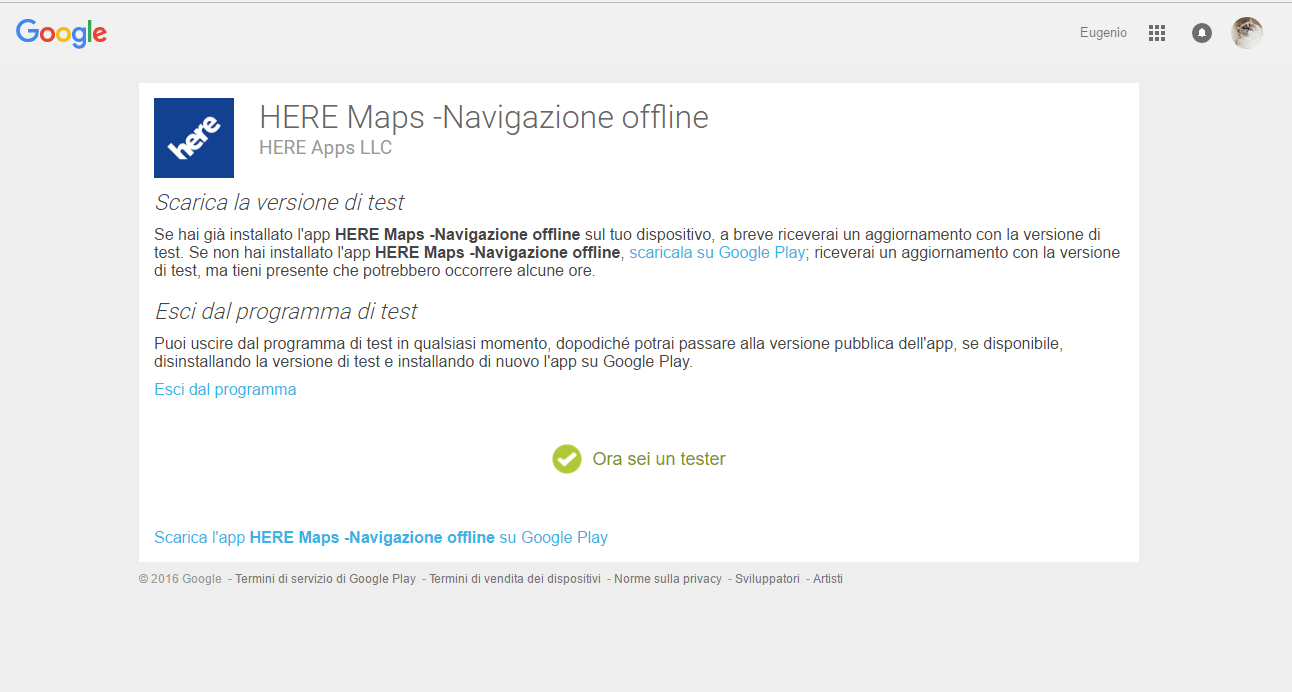Click the Google logo
Viewport: 1292px width, 692px height.
(61, 33)
